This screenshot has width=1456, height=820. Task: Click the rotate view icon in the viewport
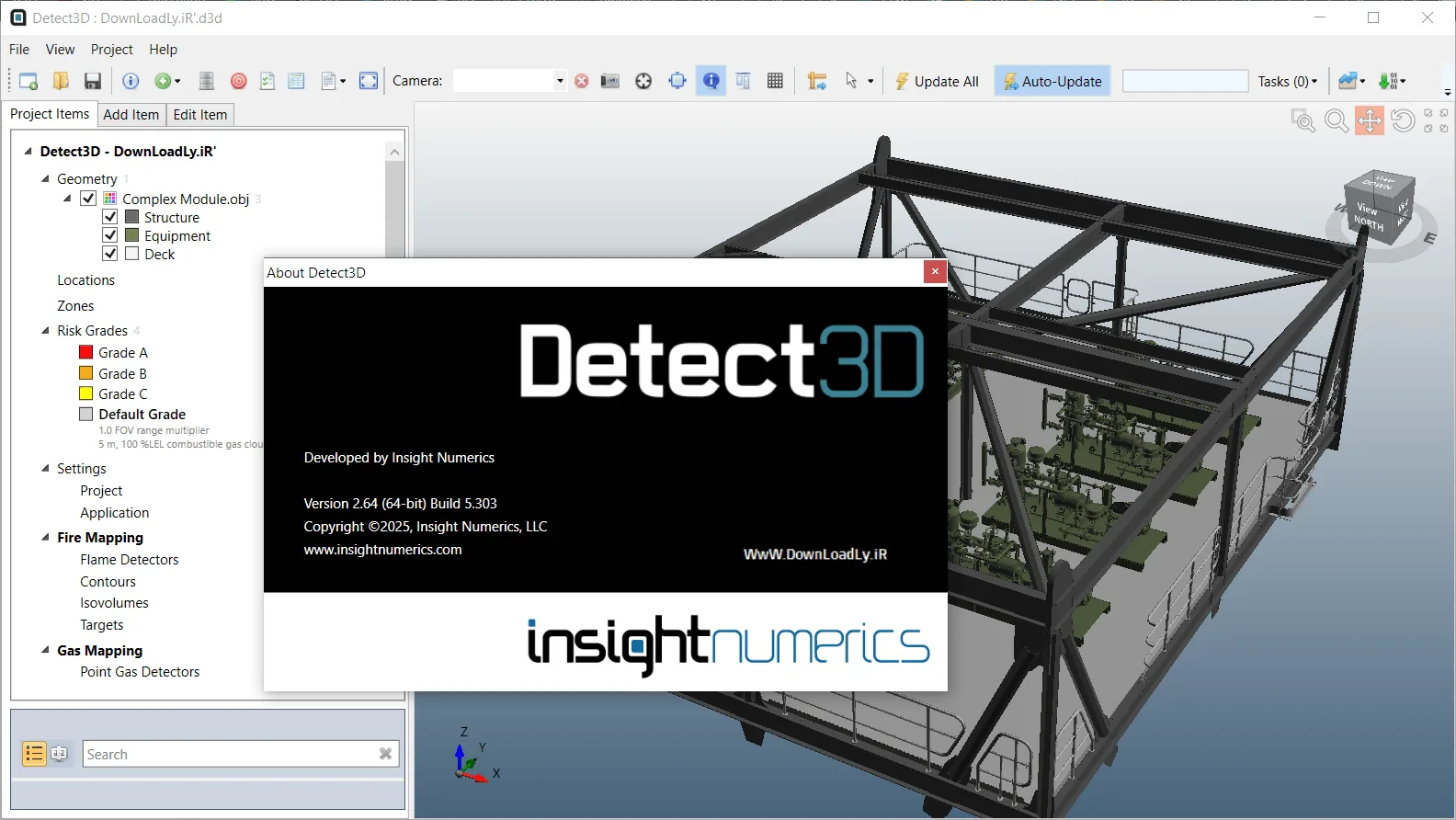1403,120
